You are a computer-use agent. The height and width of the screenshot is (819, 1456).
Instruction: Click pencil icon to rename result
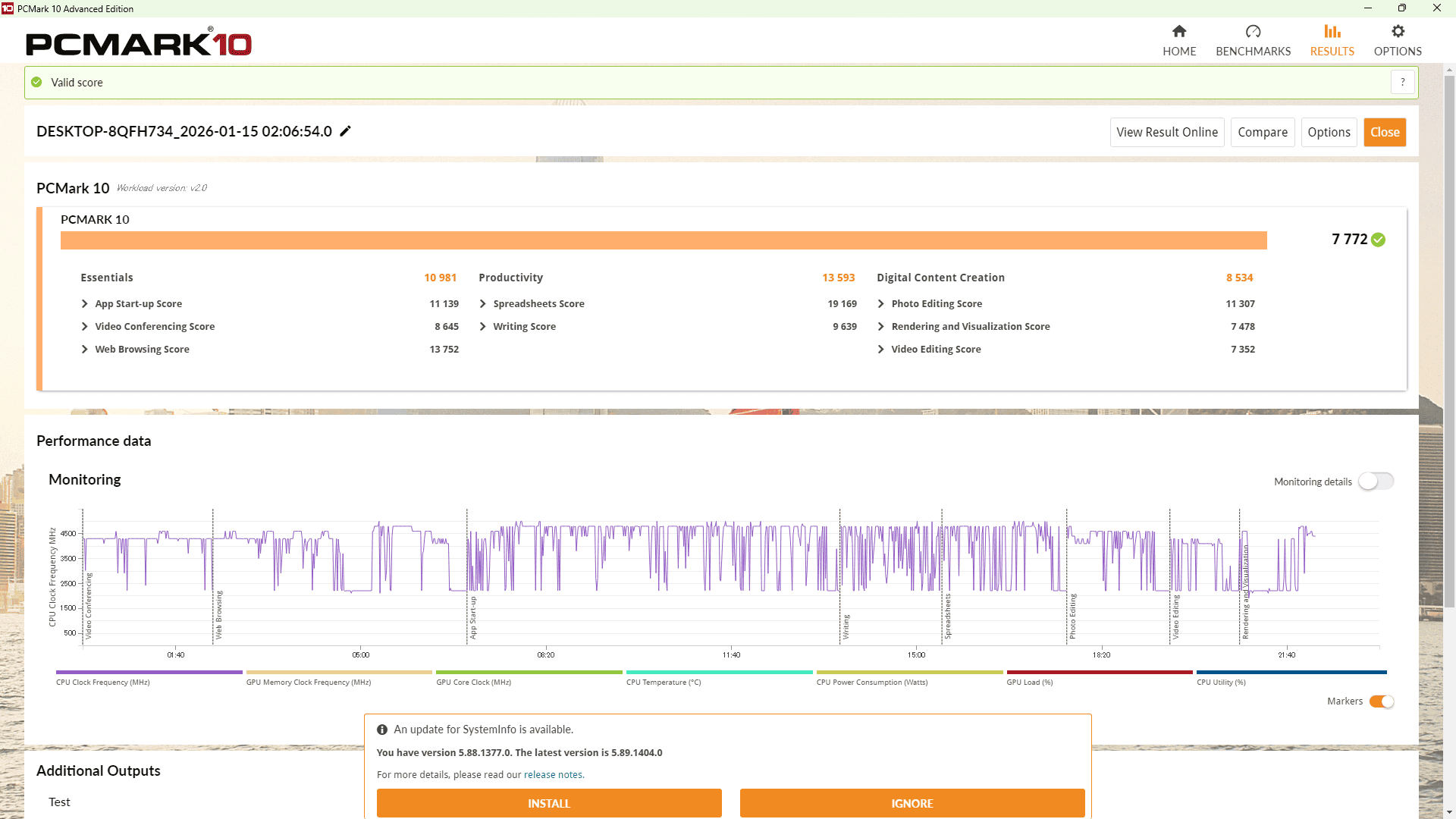pos(345,131)
